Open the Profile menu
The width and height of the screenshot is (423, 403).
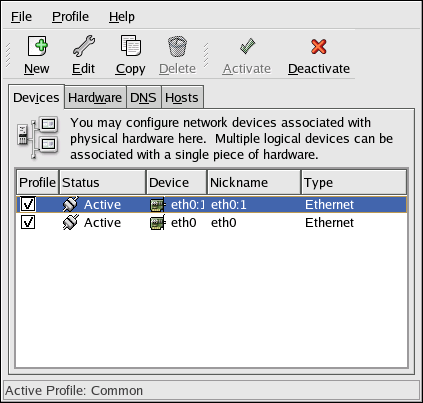(x=70, y=17)
